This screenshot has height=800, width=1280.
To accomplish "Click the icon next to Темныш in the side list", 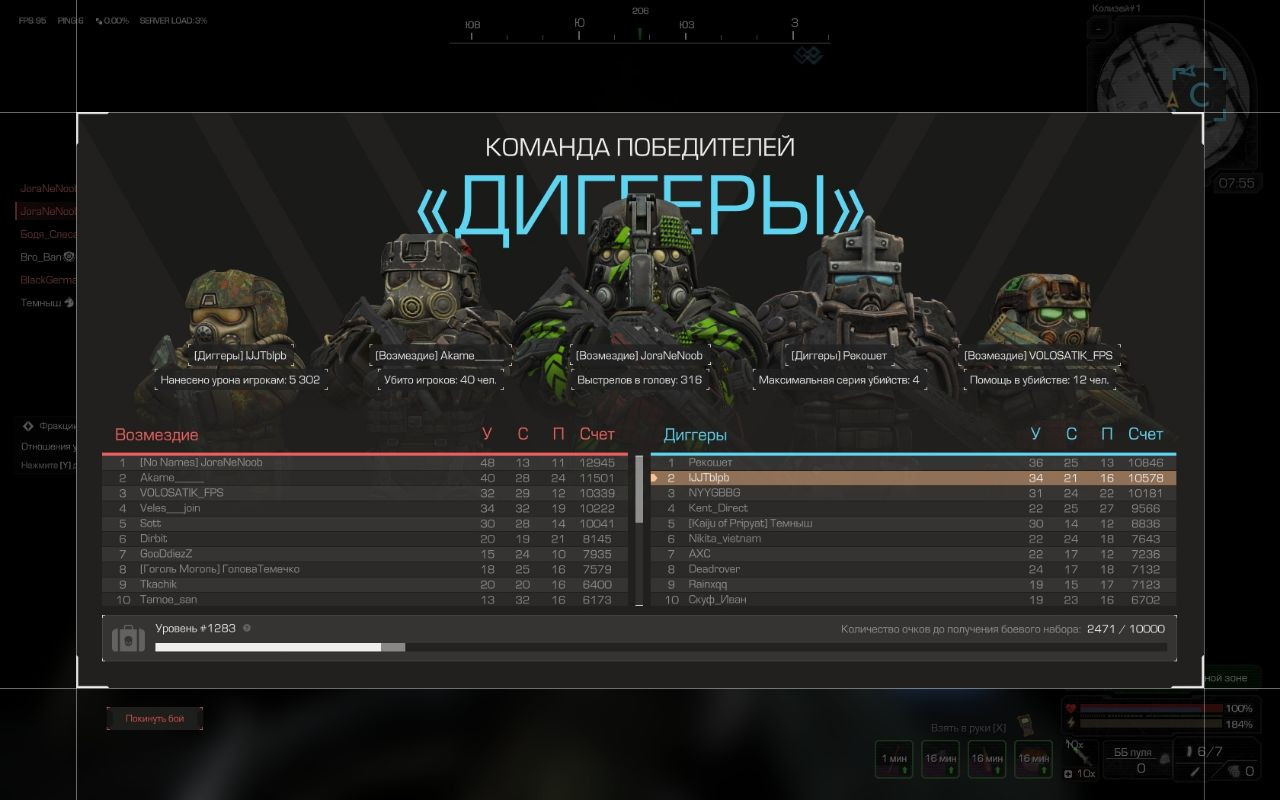I will [69, 302].
